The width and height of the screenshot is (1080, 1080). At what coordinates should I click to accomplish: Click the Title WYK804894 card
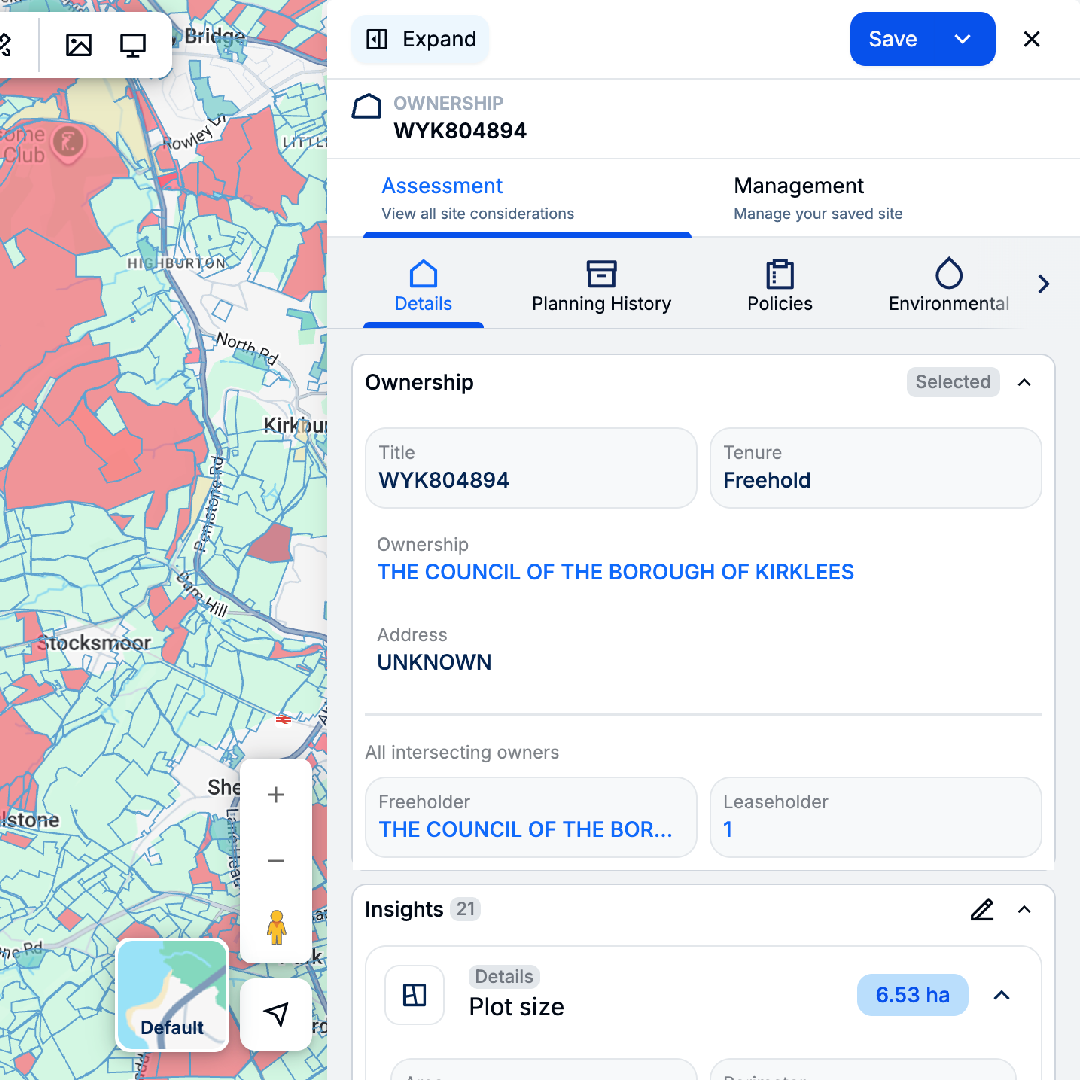click(531, 468)
